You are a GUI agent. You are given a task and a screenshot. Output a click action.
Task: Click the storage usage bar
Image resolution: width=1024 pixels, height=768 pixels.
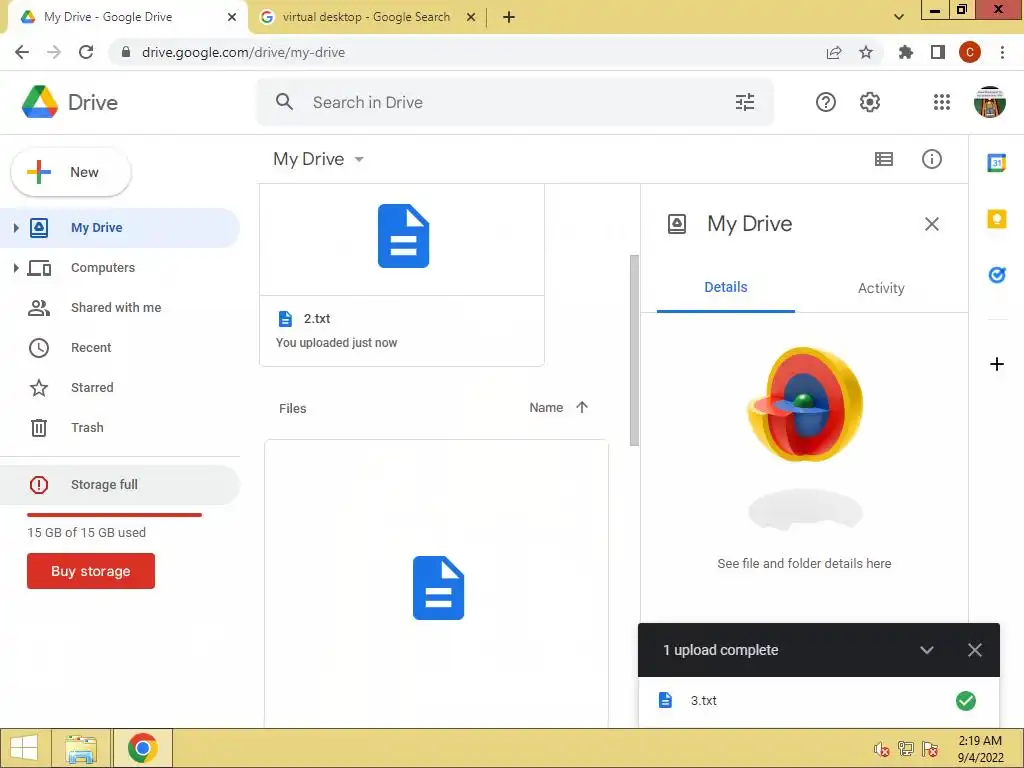114,515
